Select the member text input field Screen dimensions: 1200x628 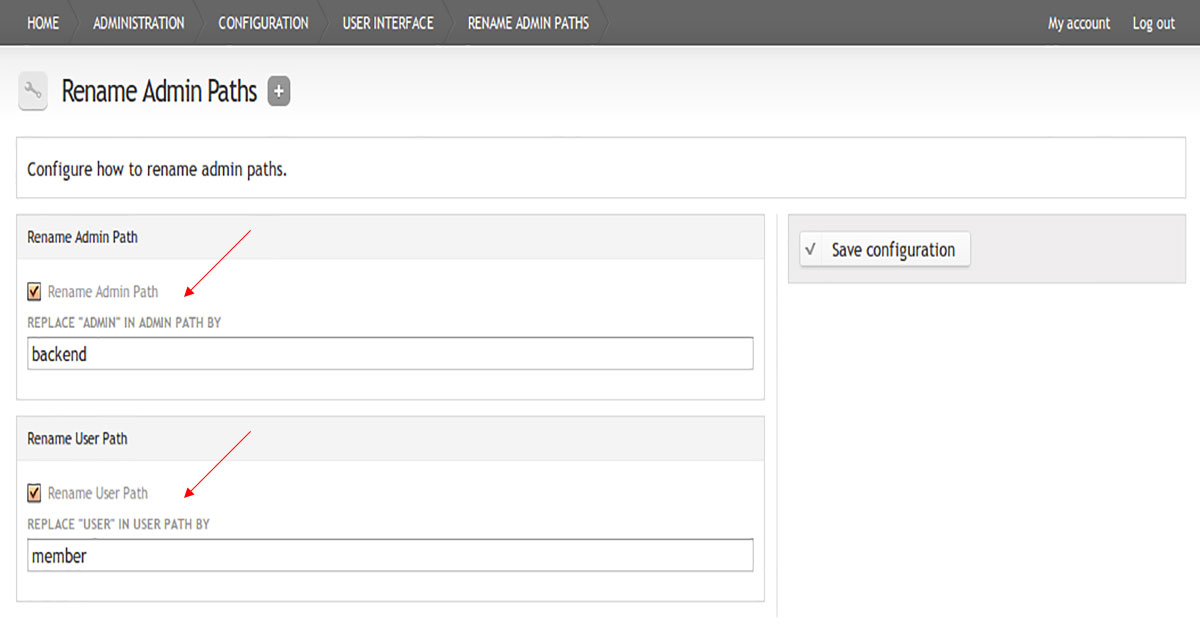pyautogui.click(x=390, y=555)
